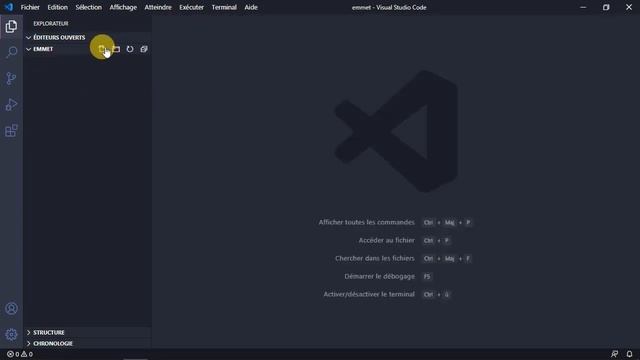Click 'Démarrer le débogage' text

[380, 276]
